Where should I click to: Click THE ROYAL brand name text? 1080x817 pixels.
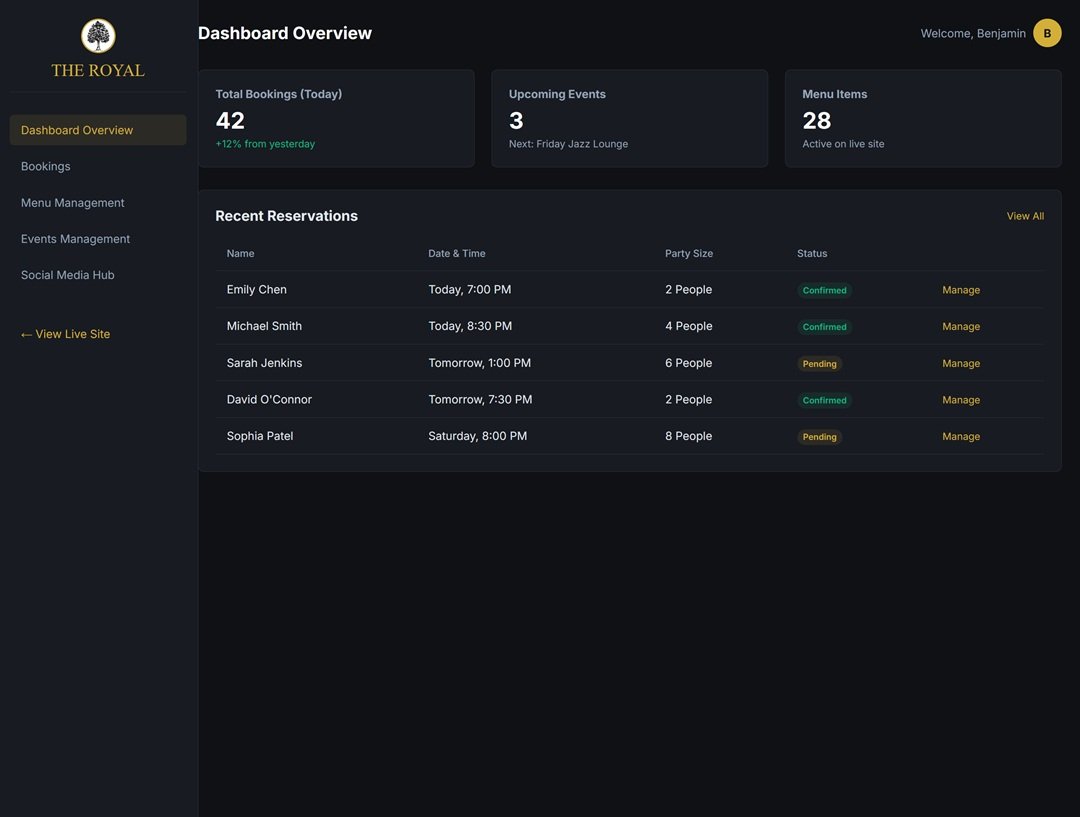[x=98, y=70]
